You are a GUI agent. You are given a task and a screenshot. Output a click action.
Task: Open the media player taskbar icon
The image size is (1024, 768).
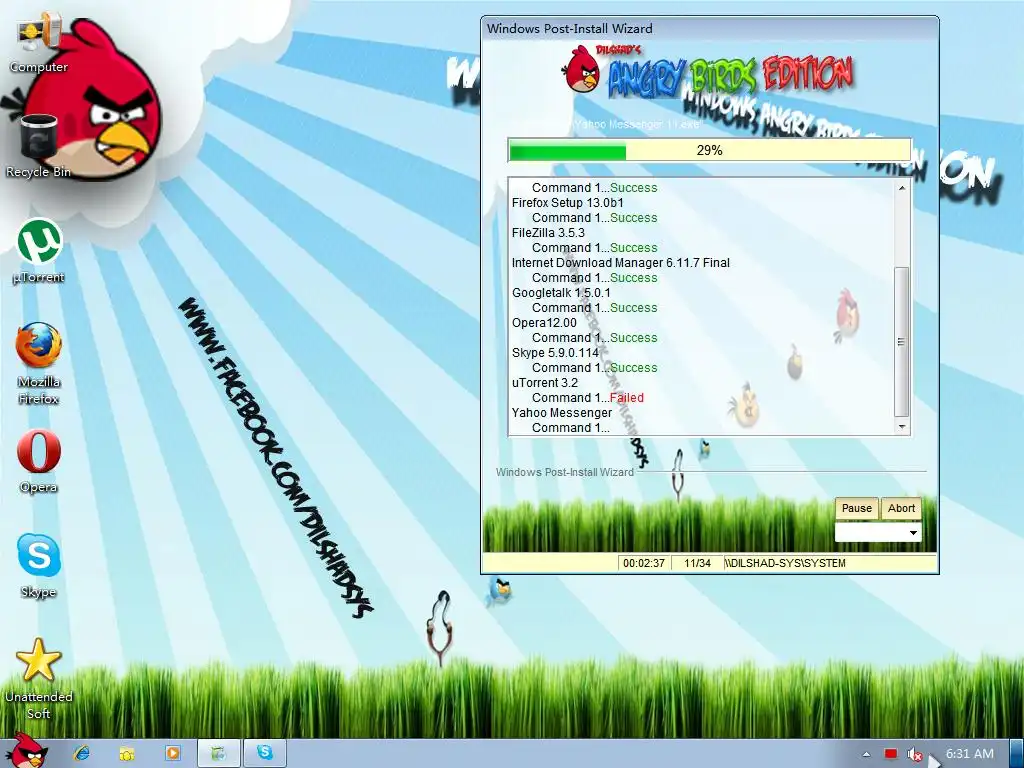pyautogui.click(x=172, y=753)
